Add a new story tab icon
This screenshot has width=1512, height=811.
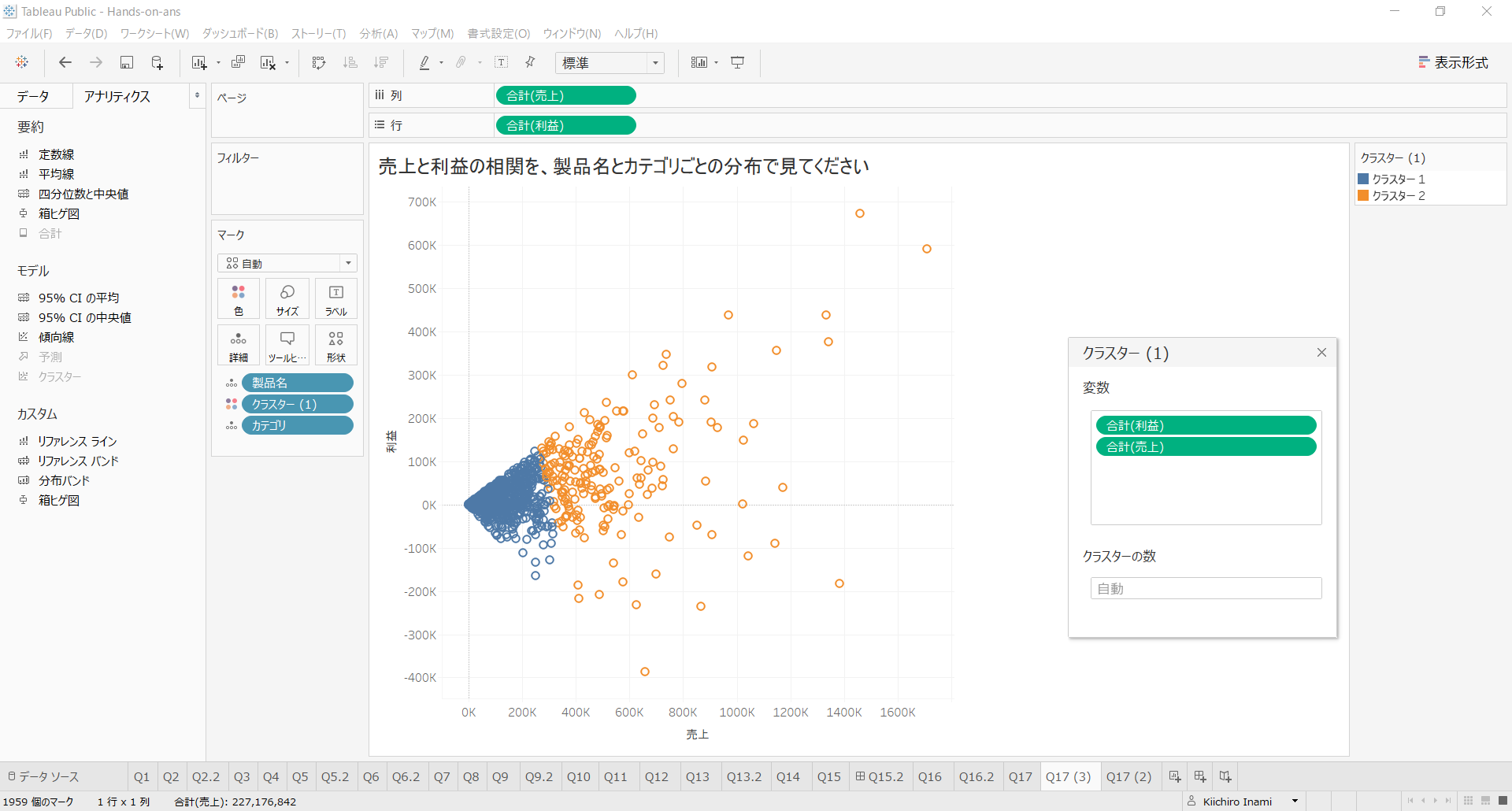1225,776
